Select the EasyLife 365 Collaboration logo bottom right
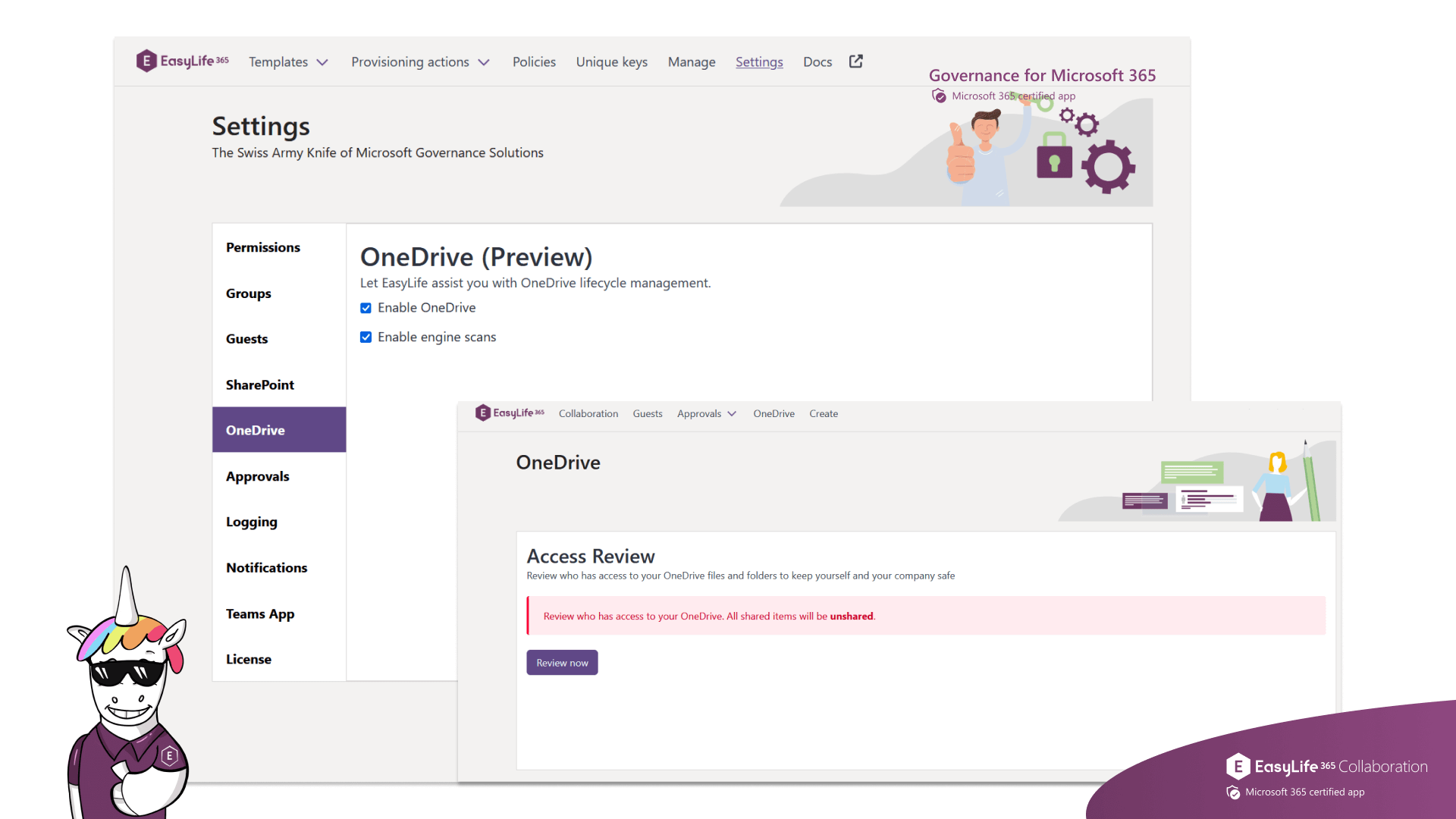The width and height of the screenshot is (1456, 819). coord(1327,767)
